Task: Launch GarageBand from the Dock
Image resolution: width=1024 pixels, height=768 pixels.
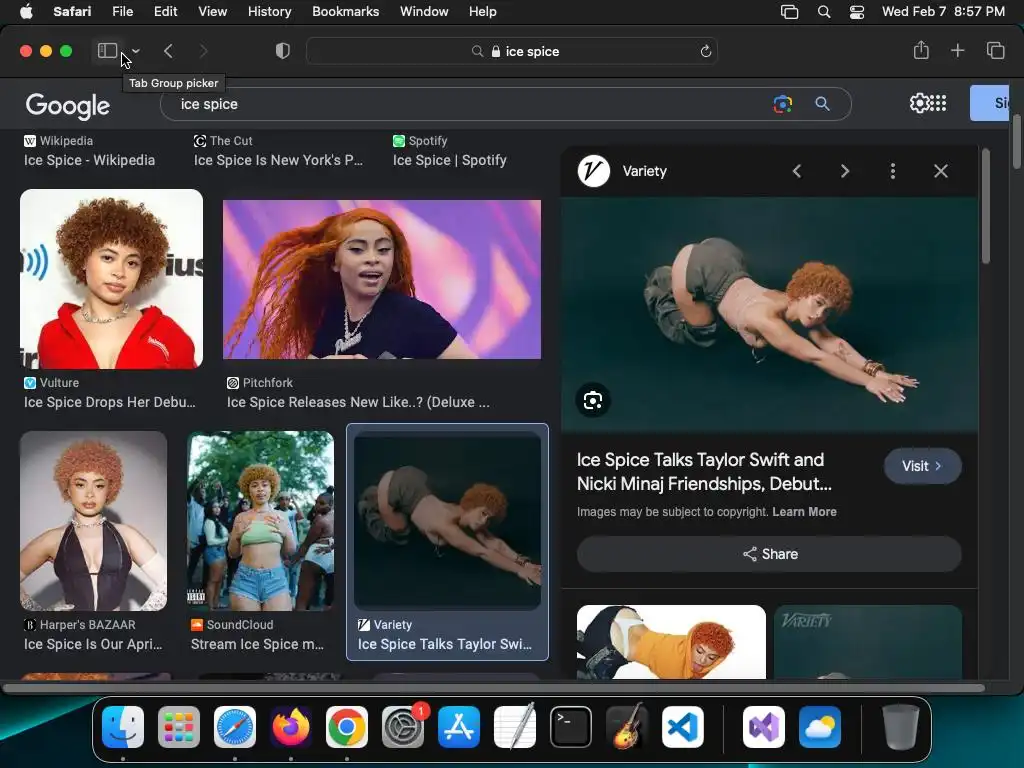Action: tap(627, 727)
